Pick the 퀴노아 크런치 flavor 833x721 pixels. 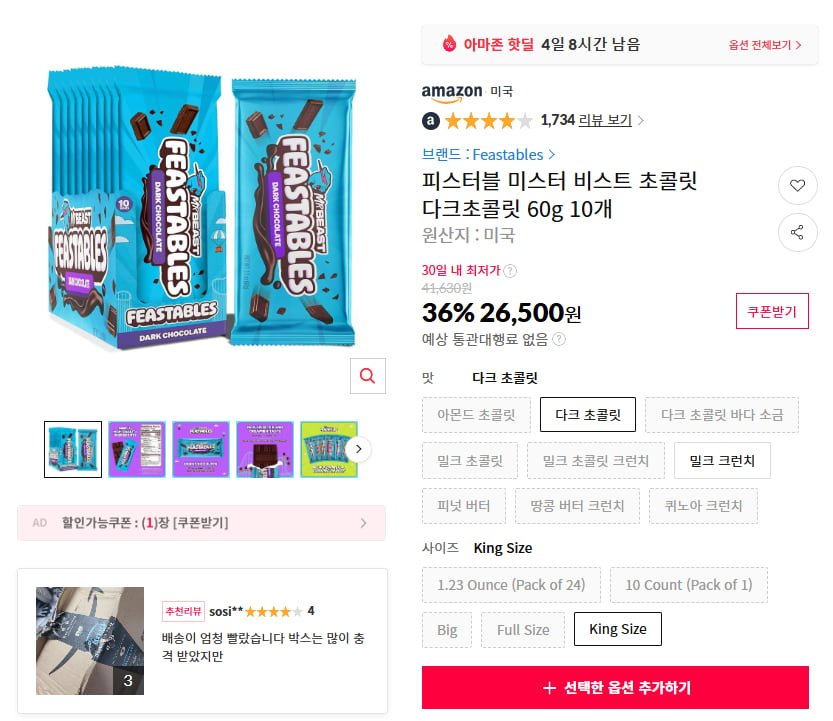click(x=703, y=506)
